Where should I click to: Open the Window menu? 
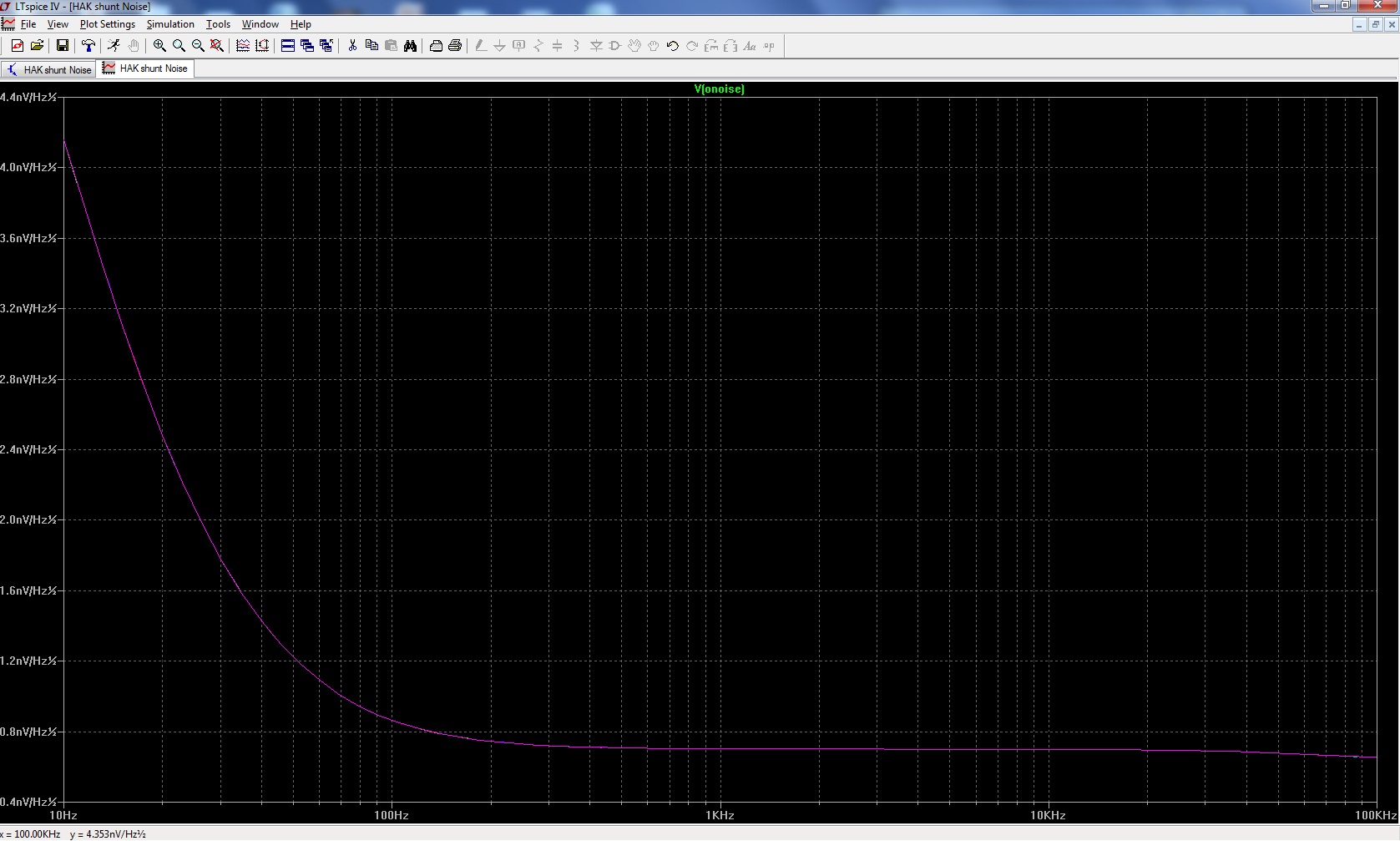[x=260, y=24]
